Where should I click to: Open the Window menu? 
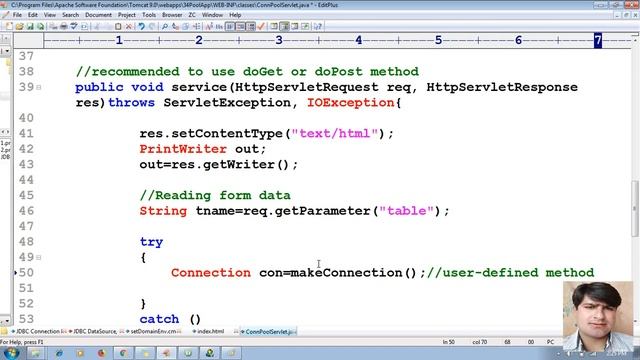pos(212,15)
